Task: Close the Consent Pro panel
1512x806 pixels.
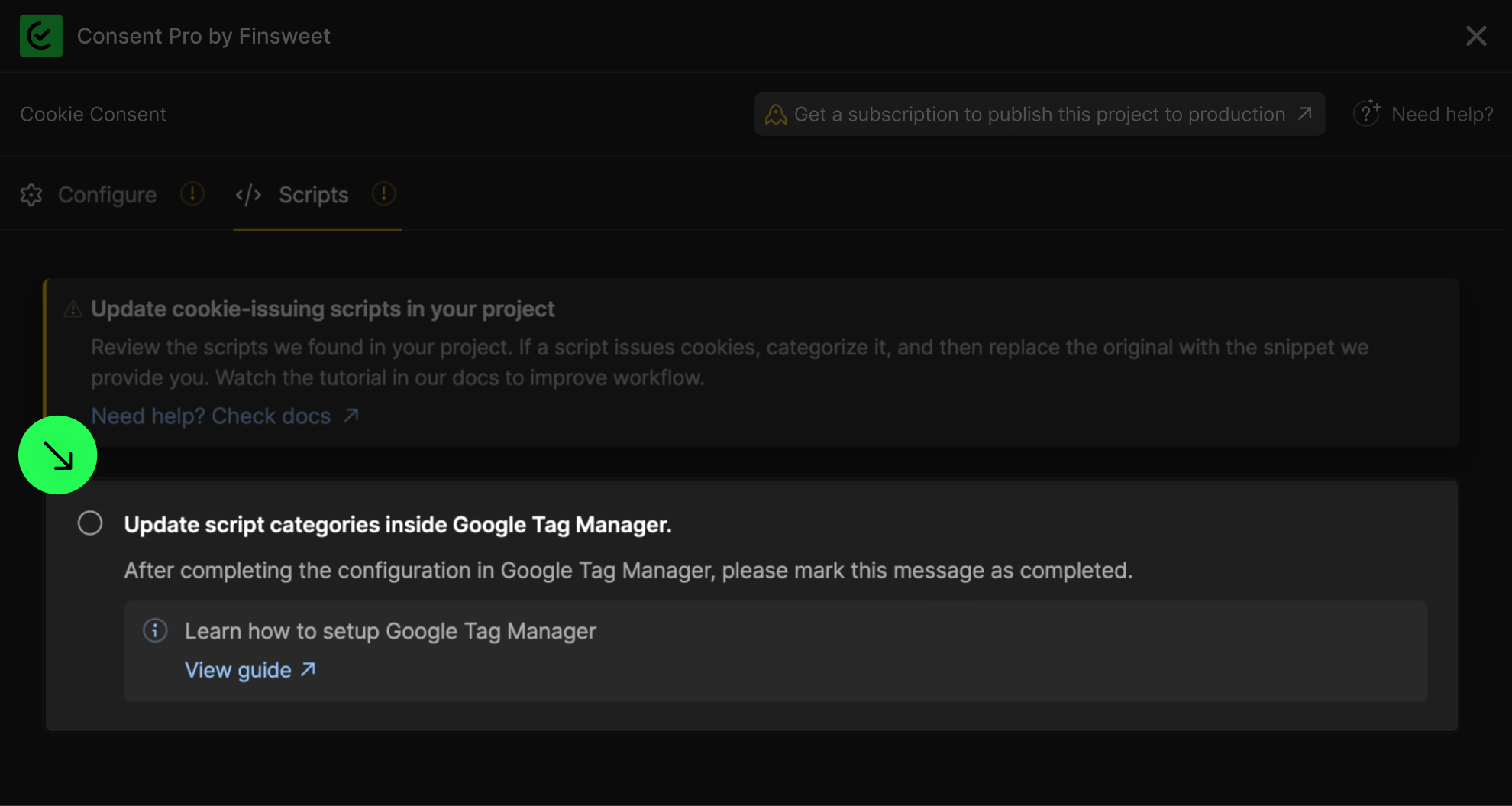Action: pos(1476,36)
